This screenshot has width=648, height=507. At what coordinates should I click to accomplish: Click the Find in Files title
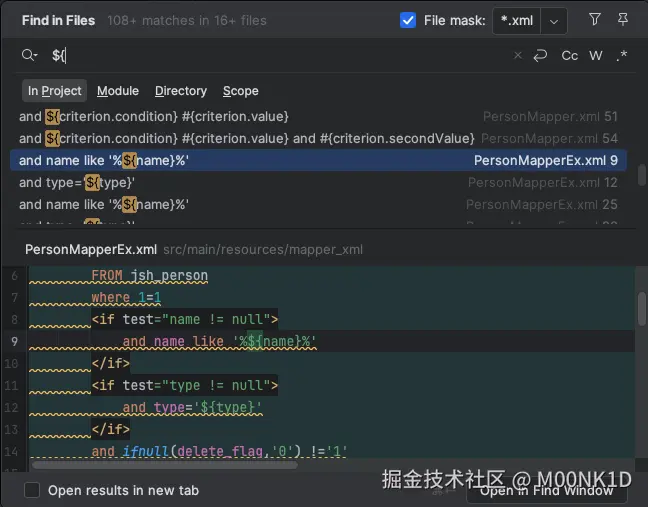click(58, 21)
